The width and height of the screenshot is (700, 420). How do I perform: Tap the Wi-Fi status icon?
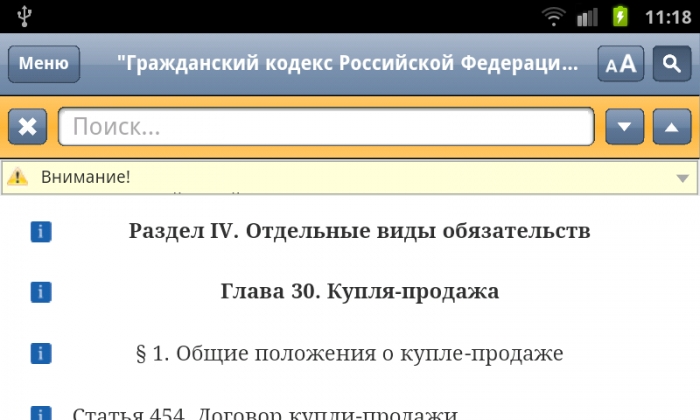554,17
